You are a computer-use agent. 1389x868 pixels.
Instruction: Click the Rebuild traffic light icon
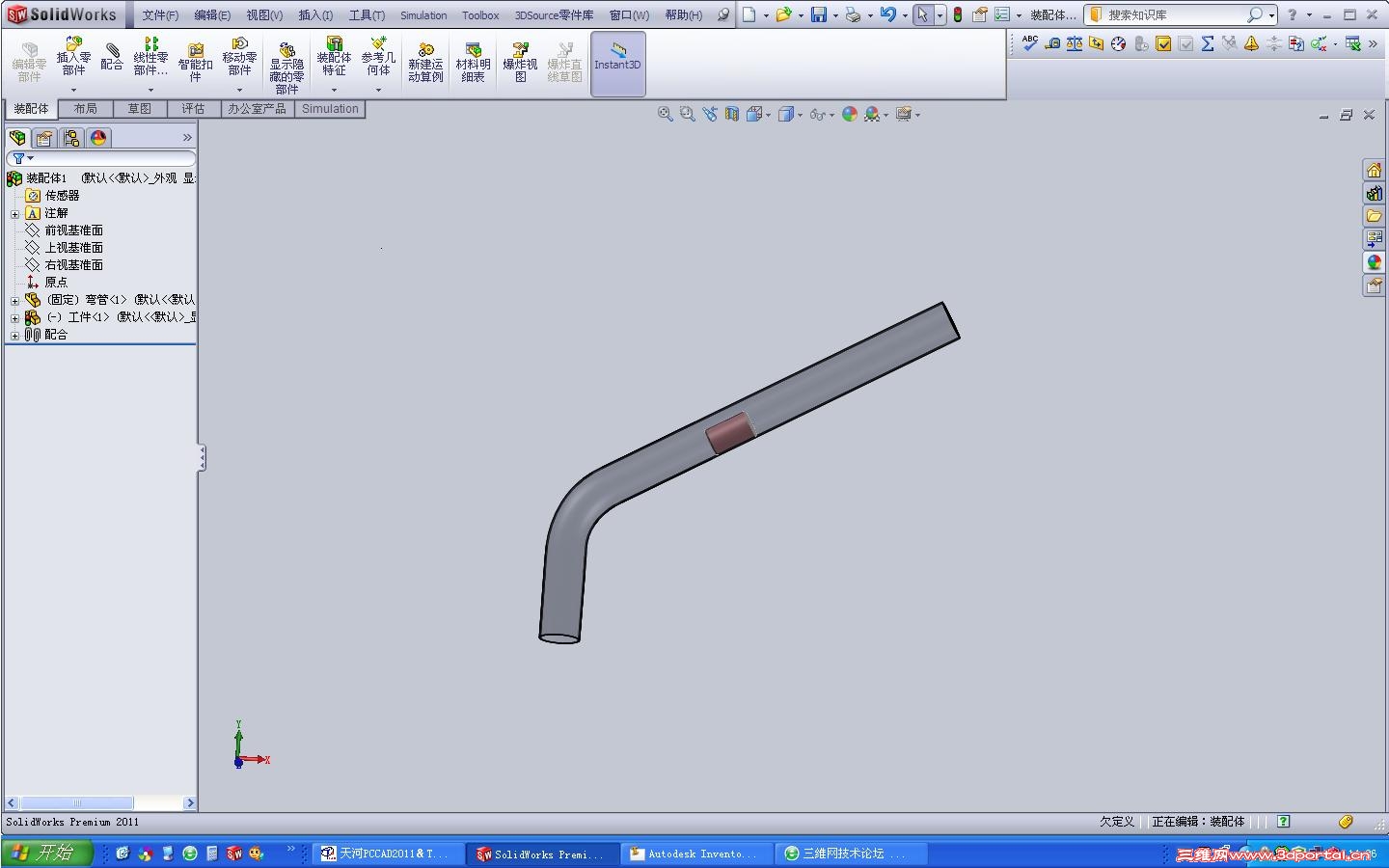[957, 14]
